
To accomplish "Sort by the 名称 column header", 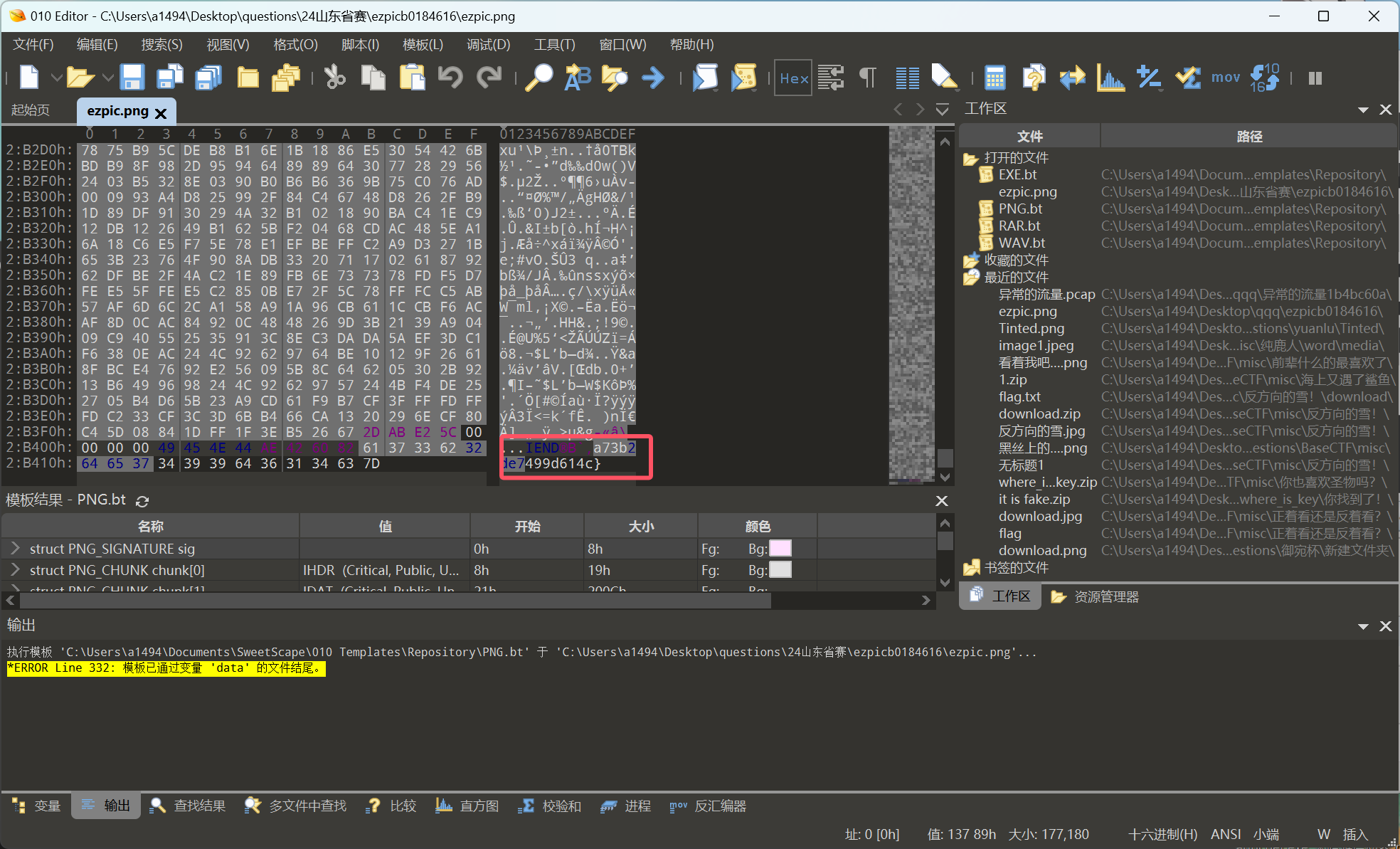I will click(150, 526).
